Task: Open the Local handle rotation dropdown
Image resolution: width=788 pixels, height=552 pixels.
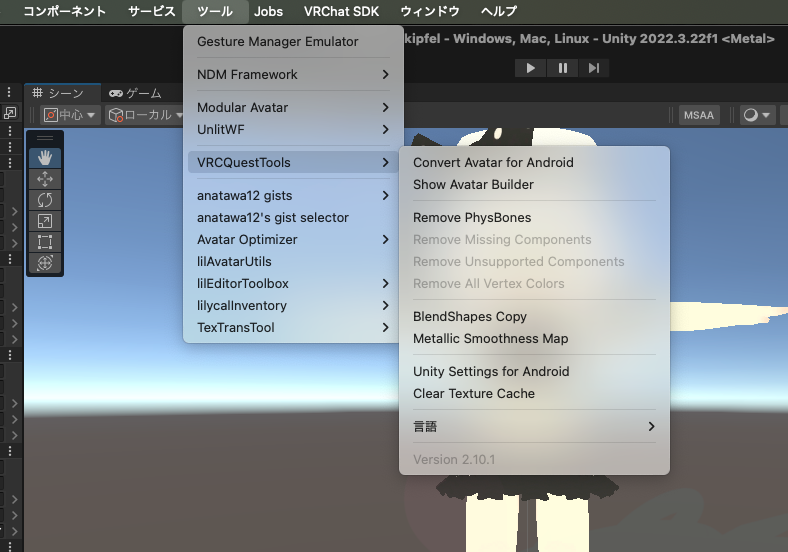Action: point(145,115)
